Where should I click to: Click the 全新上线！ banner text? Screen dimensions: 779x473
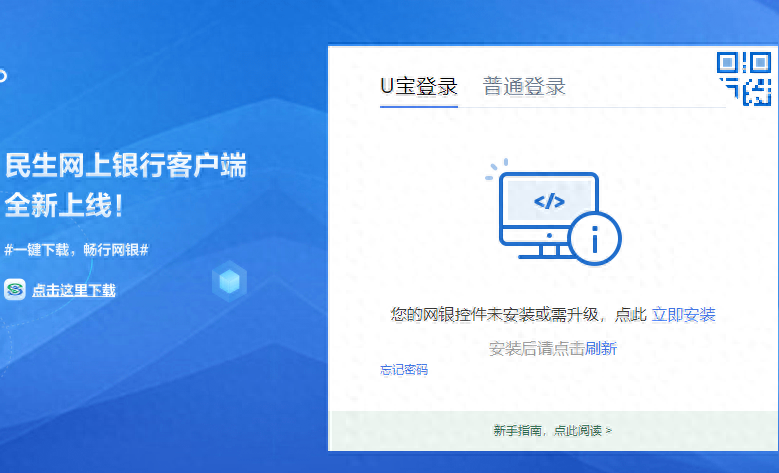[64, 205]
